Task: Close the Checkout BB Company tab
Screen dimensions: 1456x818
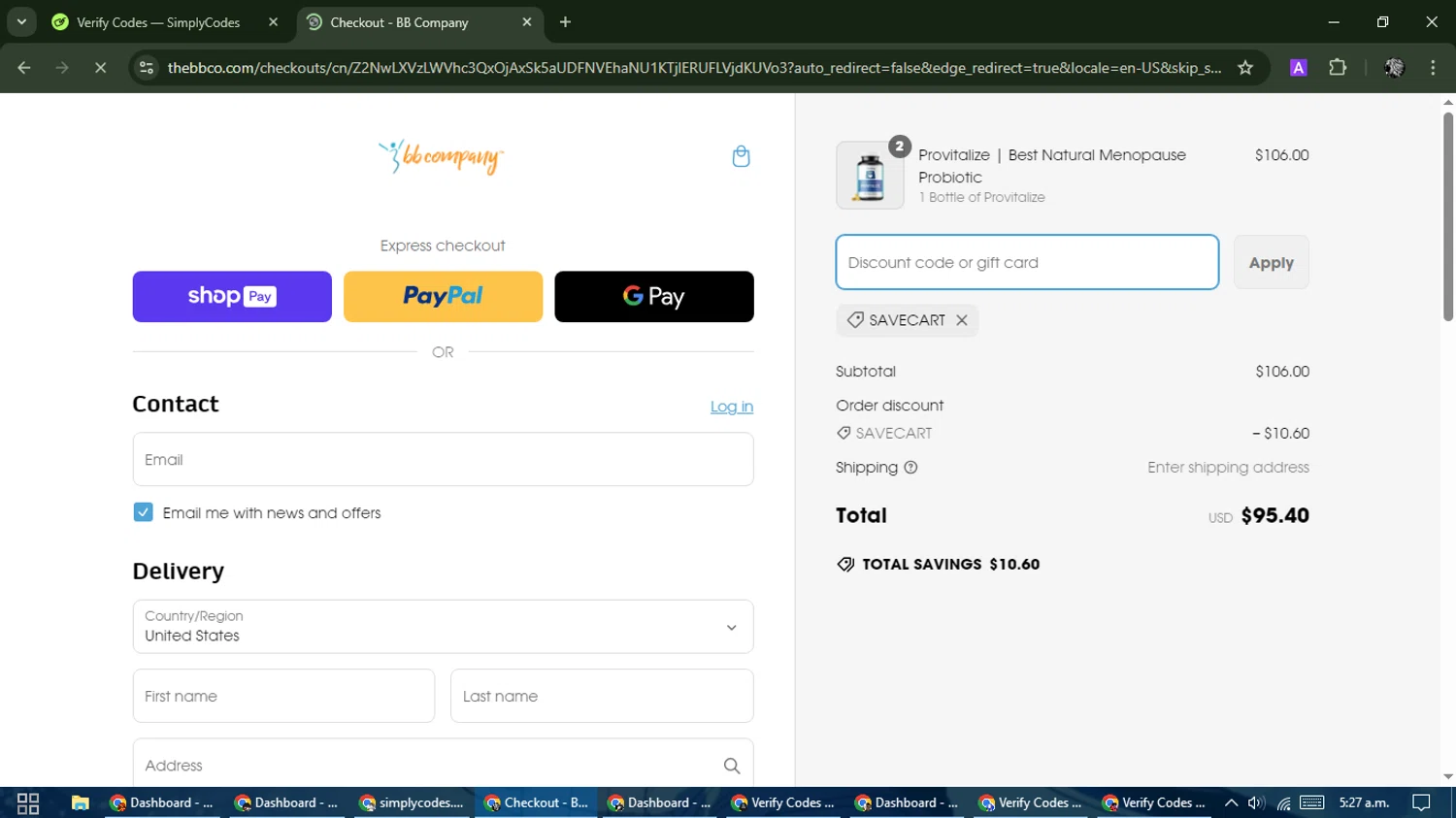Action: point(527,22)
